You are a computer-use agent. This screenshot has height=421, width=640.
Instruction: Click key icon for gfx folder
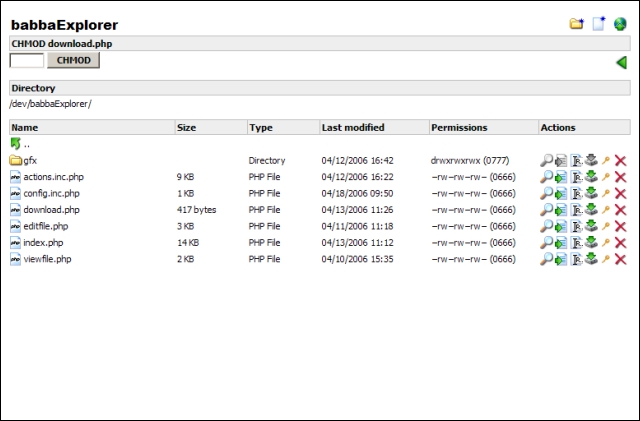click(x=605, y=161)
